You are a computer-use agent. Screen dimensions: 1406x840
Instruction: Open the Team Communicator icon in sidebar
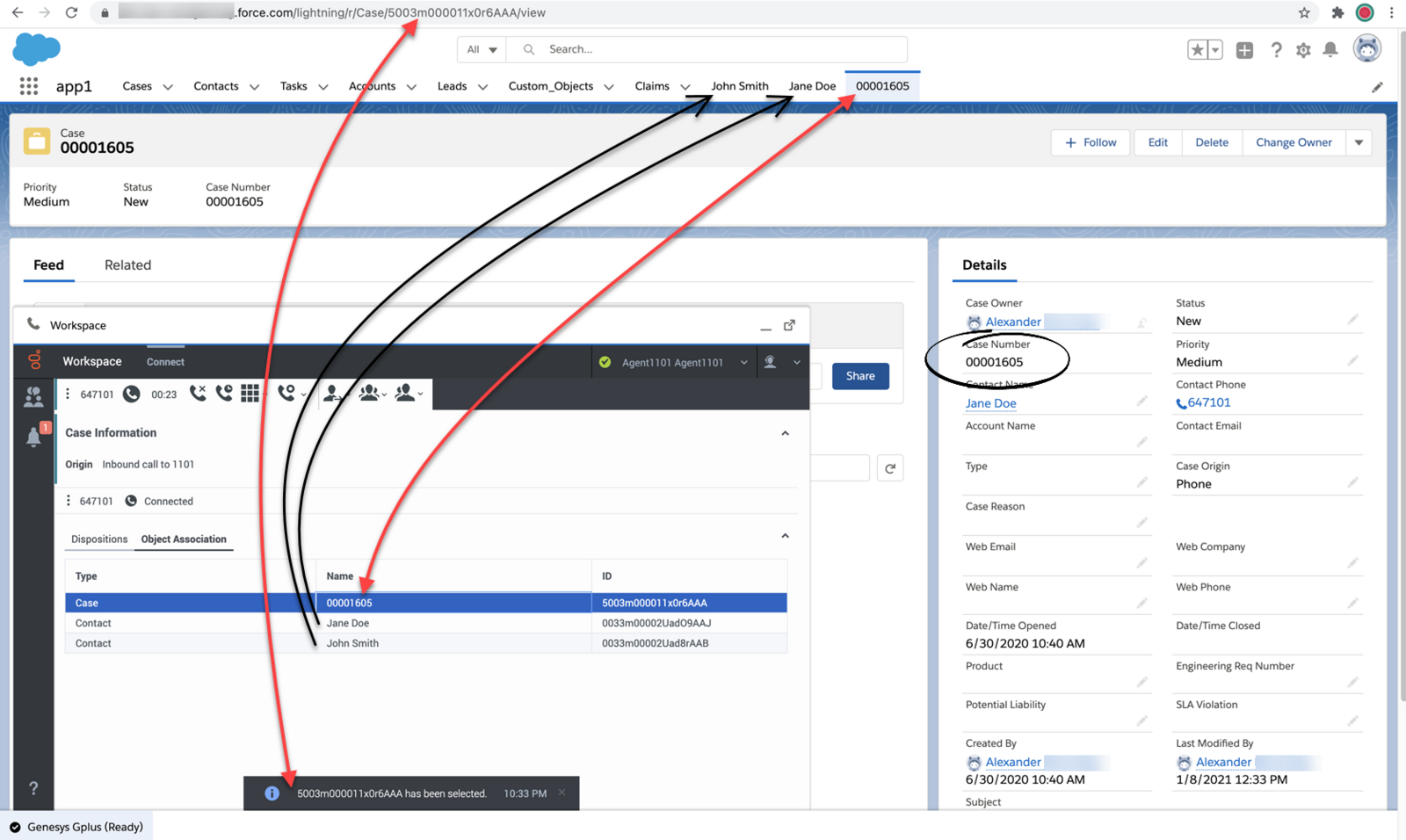[x=34, y=397]
